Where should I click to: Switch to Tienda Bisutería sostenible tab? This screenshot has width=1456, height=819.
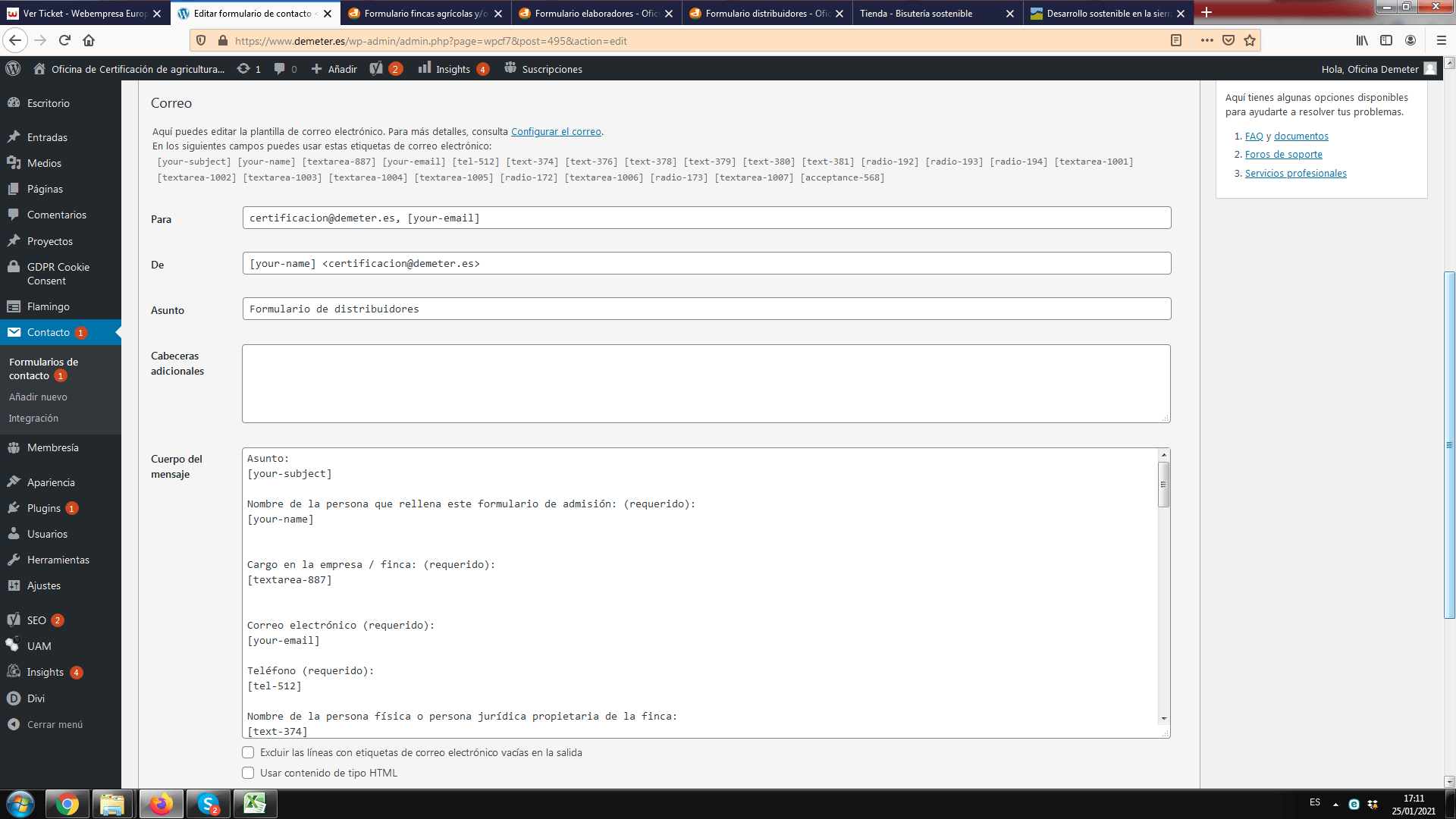pos(937,13)
